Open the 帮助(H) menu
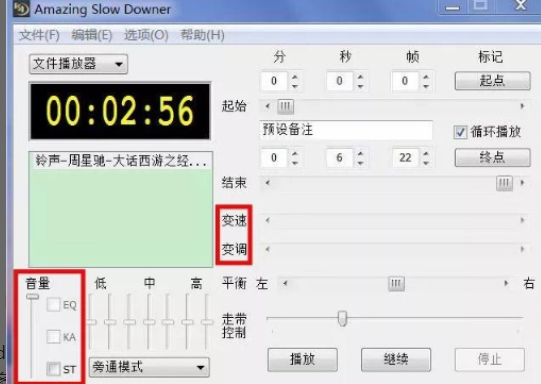This screenshot has width=541, height=384. coord(202,35)
